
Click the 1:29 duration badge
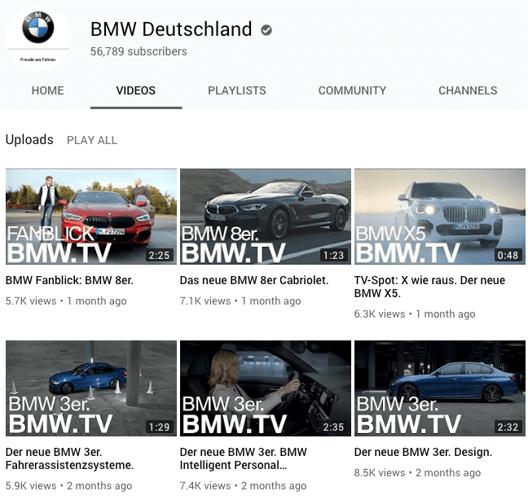(x=159, y=427)
